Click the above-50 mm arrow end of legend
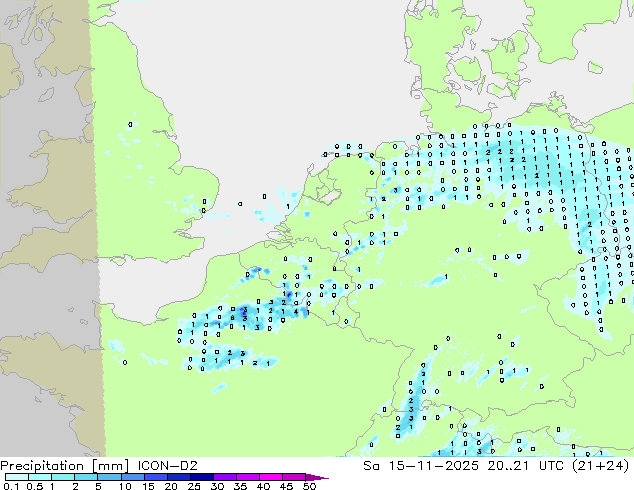The image size is (634, 490). (317, 477)
